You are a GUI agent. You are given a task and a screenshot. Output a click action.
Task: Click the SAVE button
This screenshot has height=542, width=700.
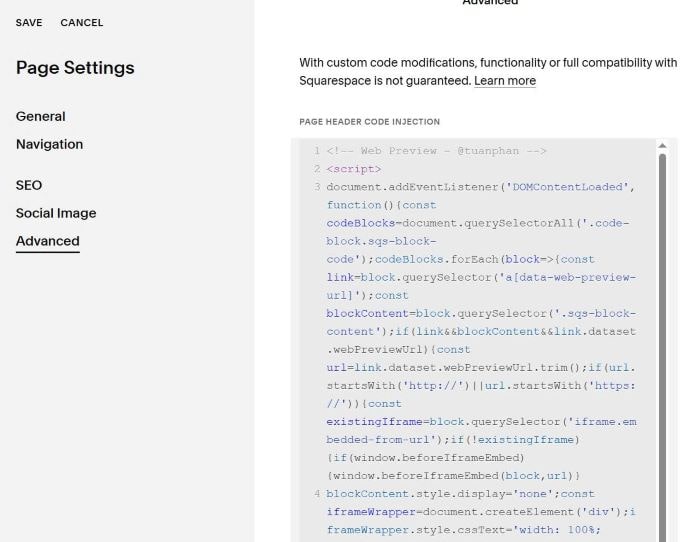[29, 23]
